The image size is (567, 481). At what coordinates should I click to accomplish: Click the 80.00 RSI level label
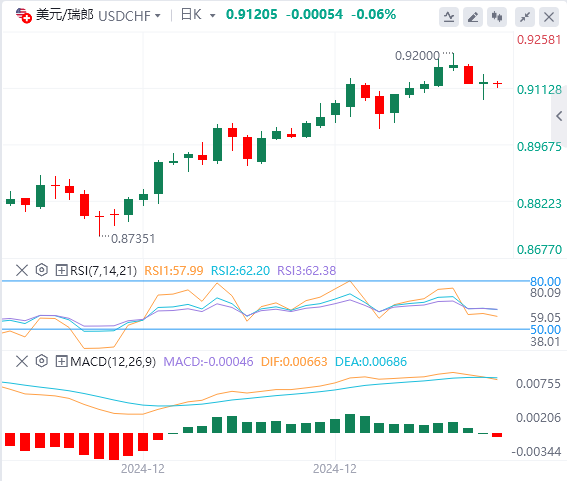pyautogui.click(x=545, y=281)
